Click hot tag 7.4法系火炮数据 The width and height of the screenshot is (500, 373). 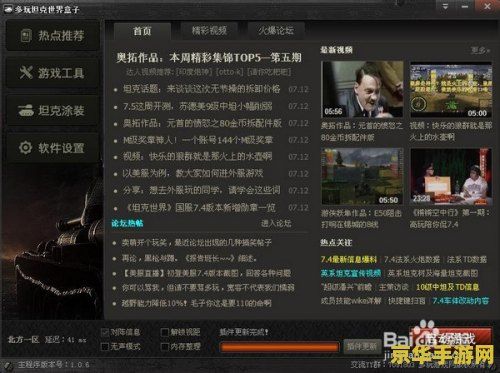[412, 259]
